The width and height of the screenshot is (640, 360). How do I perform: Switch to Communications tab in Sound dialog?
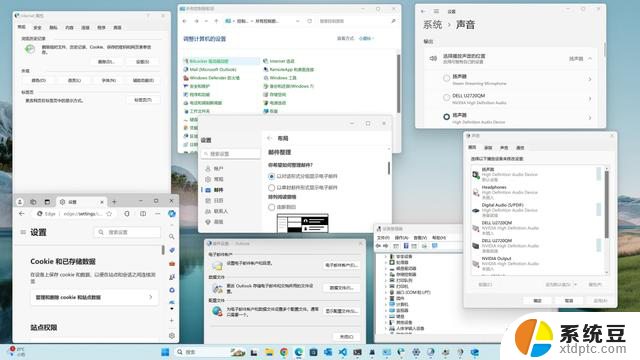tap(520, 147)
